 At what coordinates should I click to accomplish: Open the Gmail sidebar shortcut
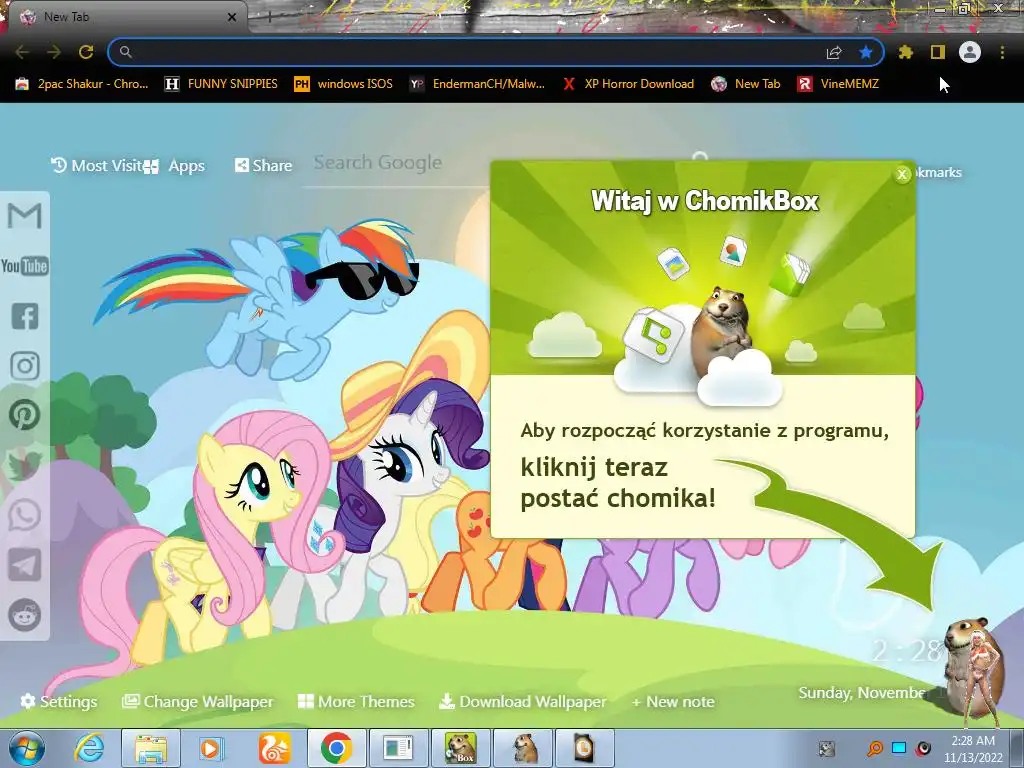[x=25, y=216]
